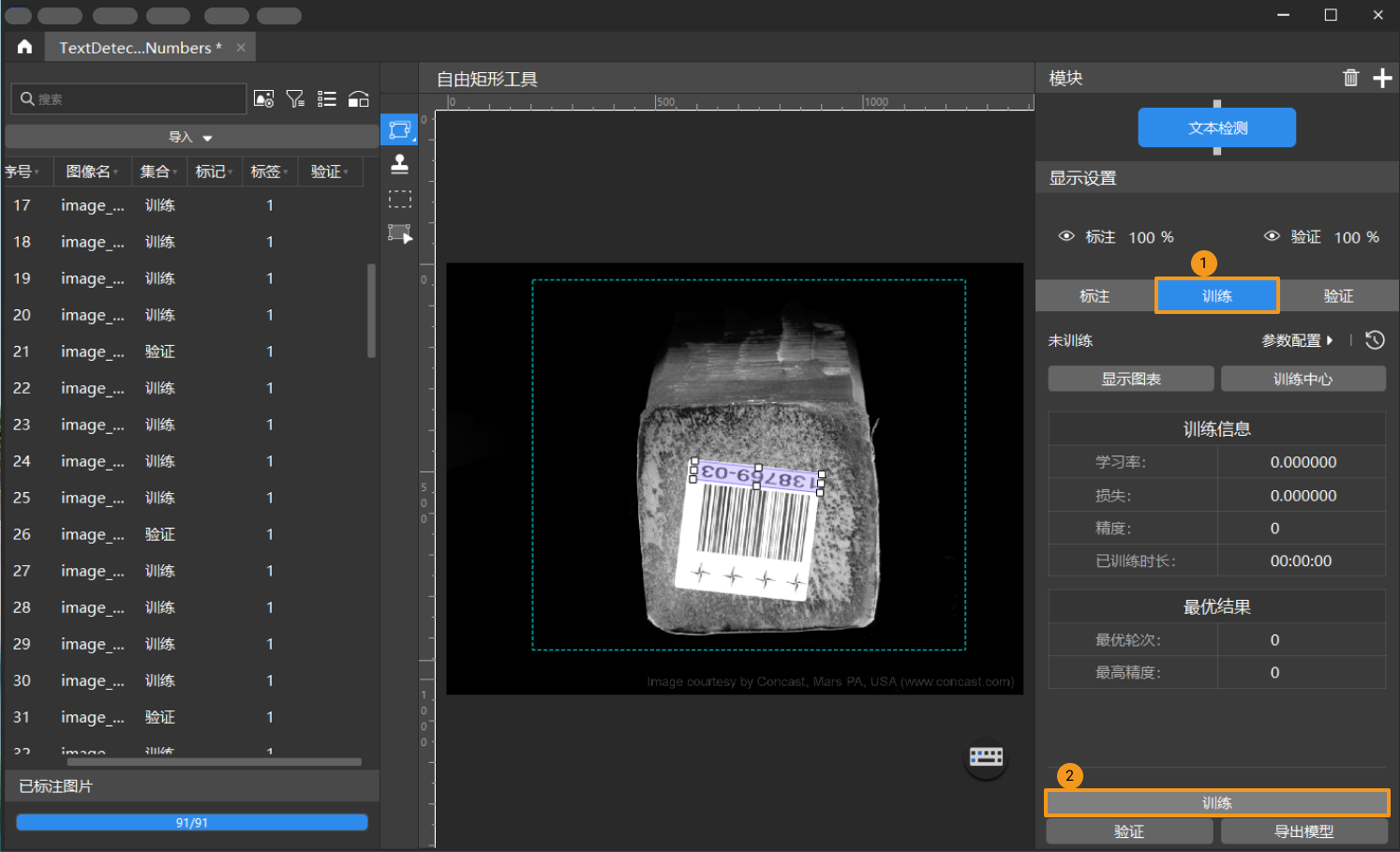Close the TextDetec...Numbers tab

click(241, 47)
